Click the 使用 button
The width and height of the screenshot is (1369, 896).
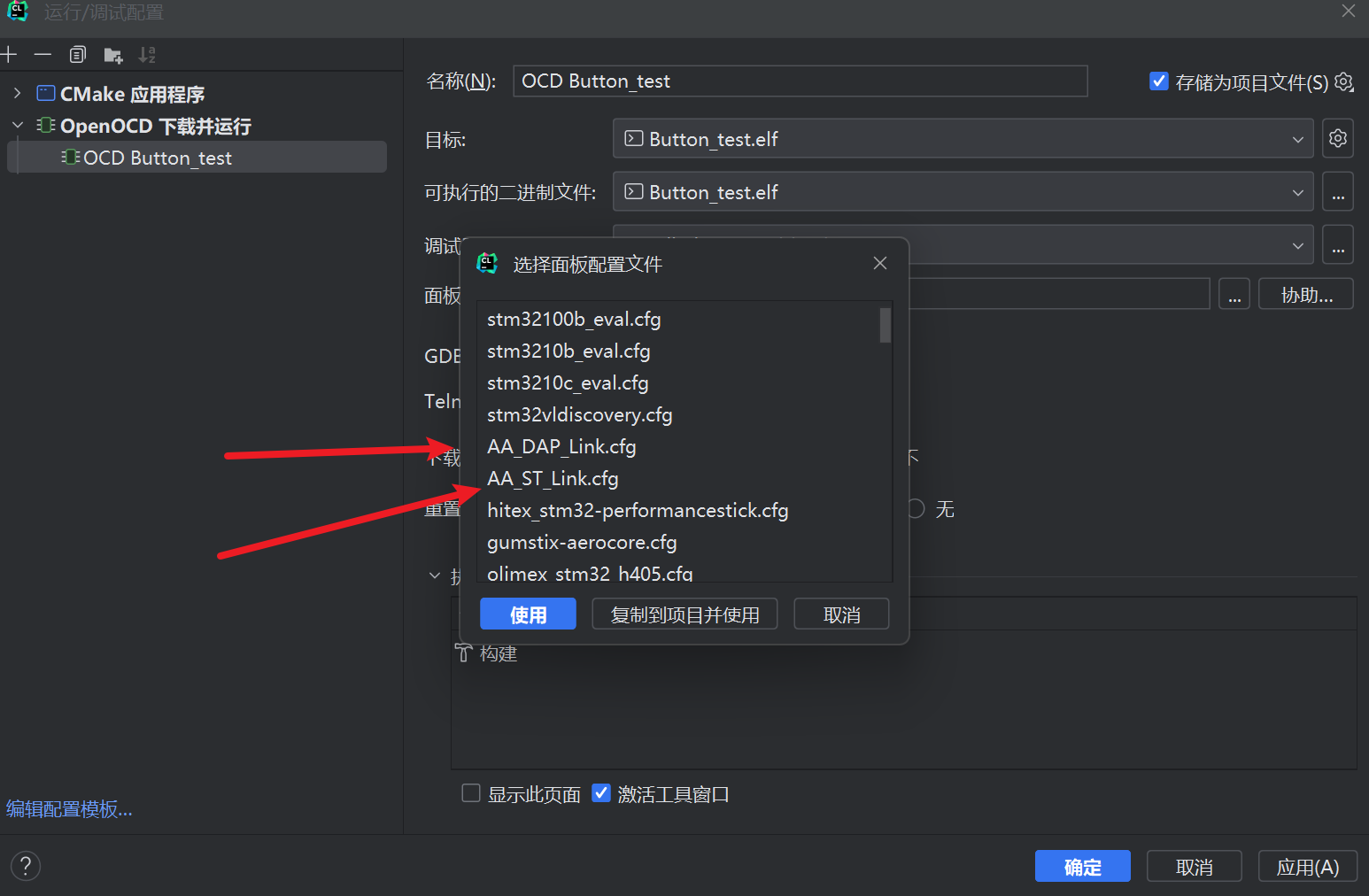528,614
